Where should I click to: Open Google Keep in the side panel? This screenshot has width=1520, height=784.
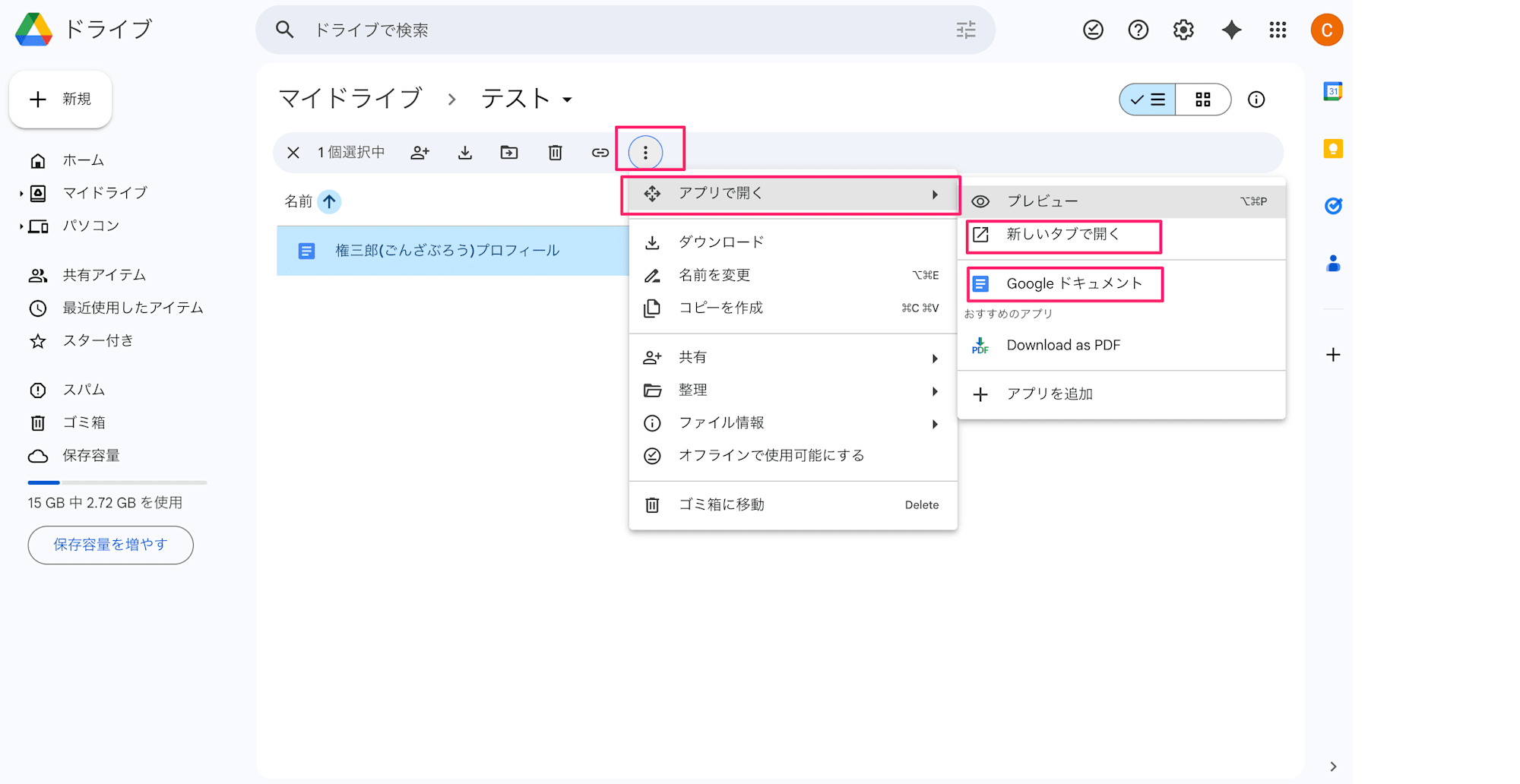point(1332,148)
